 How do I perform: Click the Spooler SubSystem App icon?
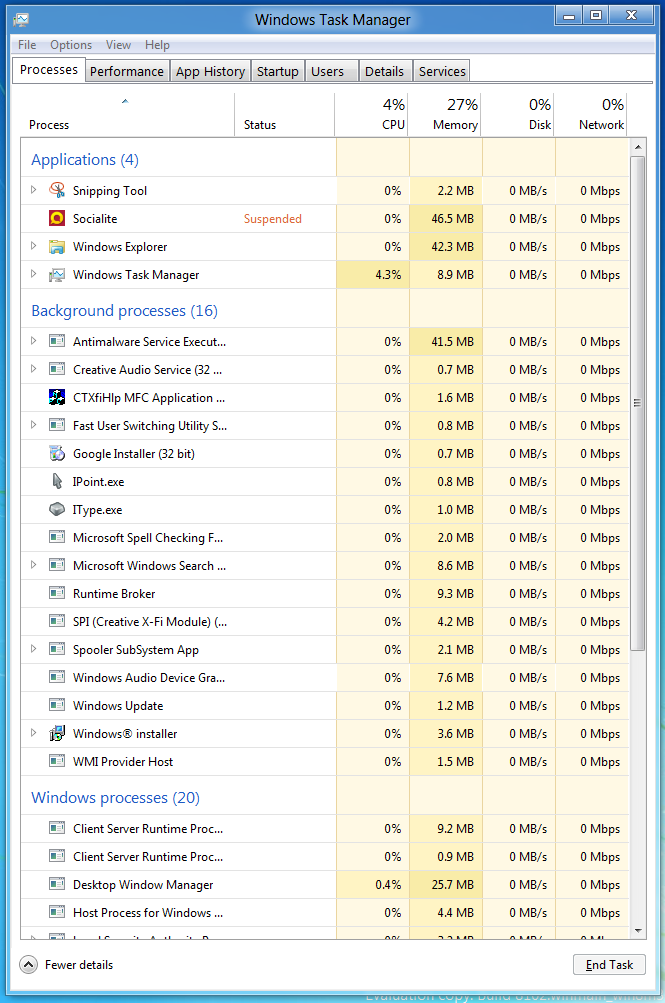[x=57, y=649]
